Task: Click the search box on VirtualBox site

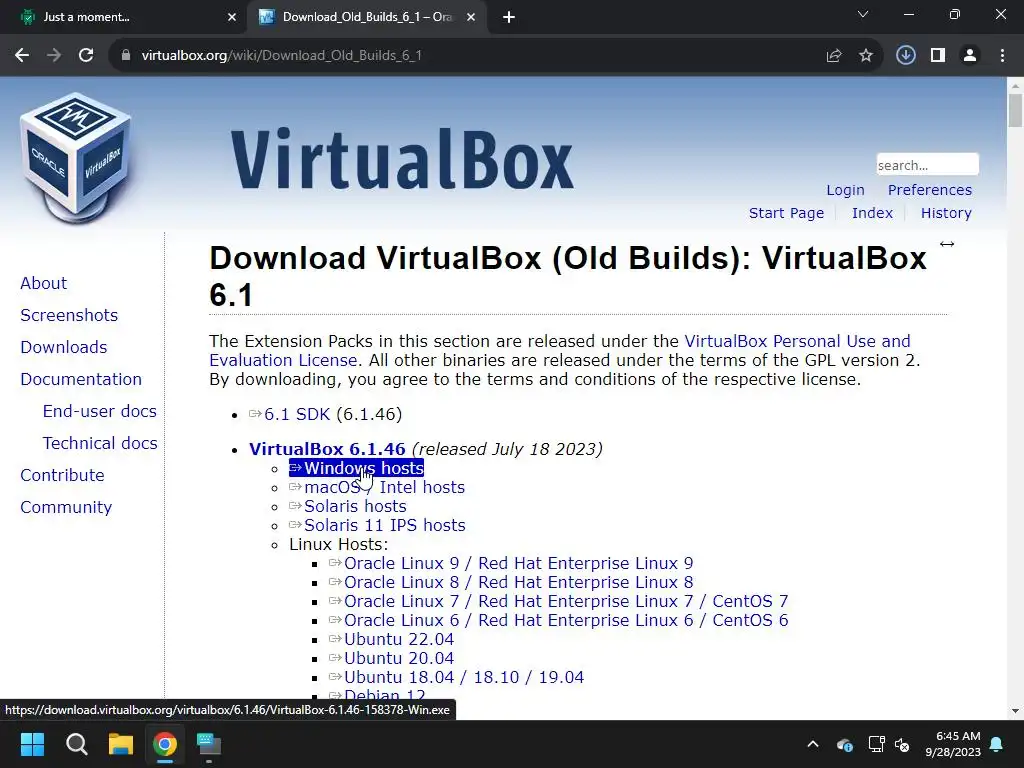Action: pyautogui.click(x=927, y=165)
